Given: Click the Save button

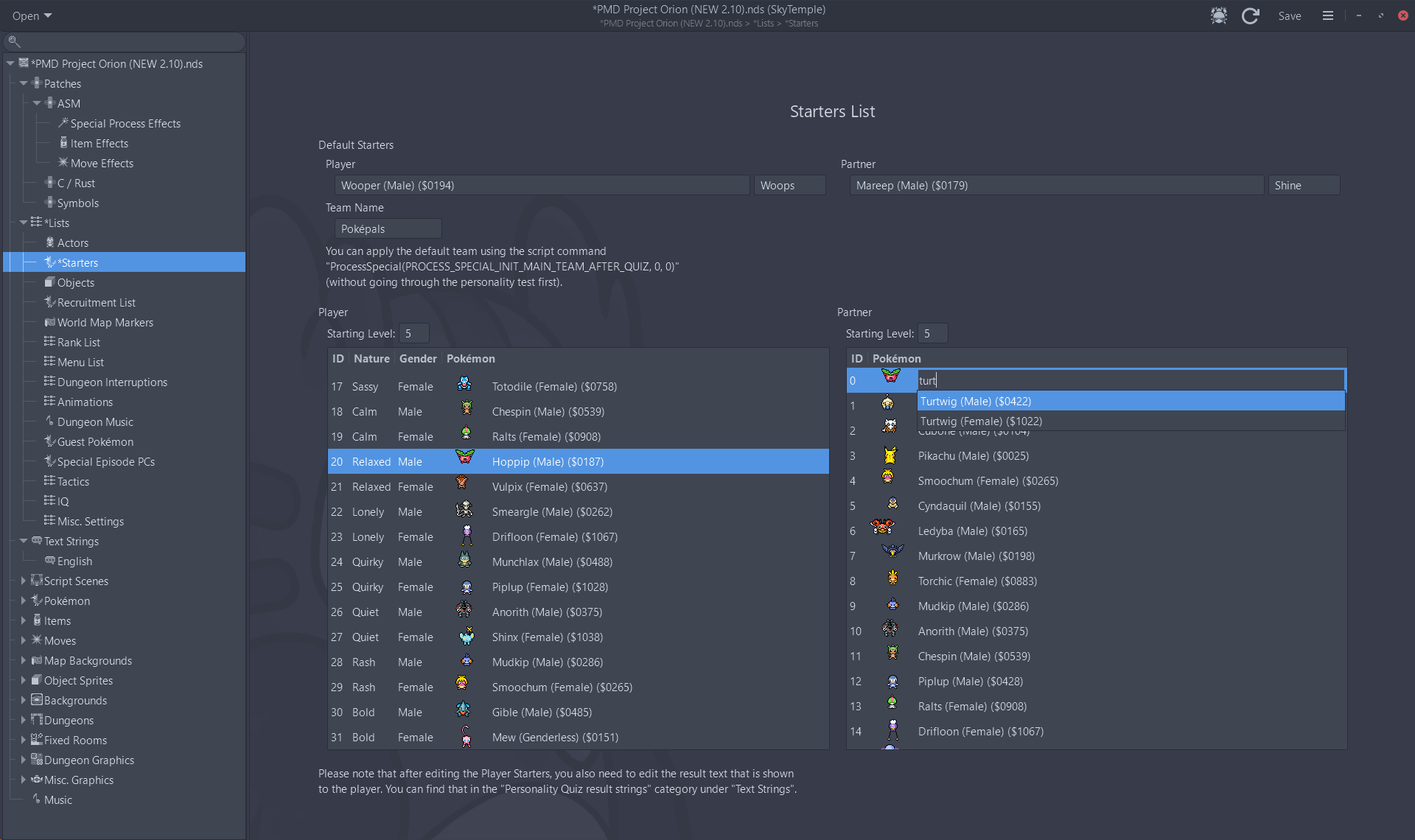Looking at the screenshot, I should tap(1289, 15).
